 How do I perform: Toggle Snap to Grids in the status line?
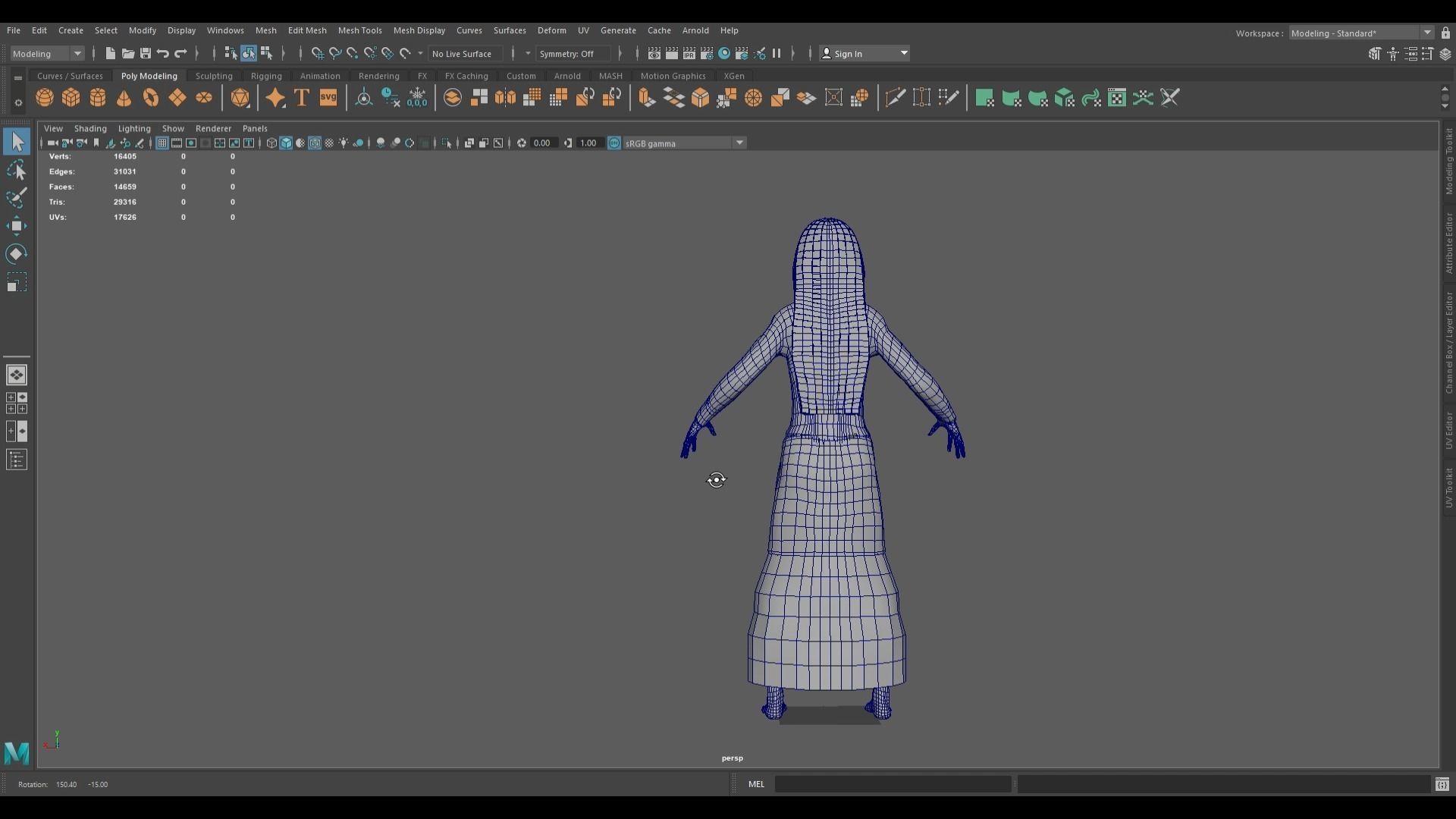tap(317, 53)
